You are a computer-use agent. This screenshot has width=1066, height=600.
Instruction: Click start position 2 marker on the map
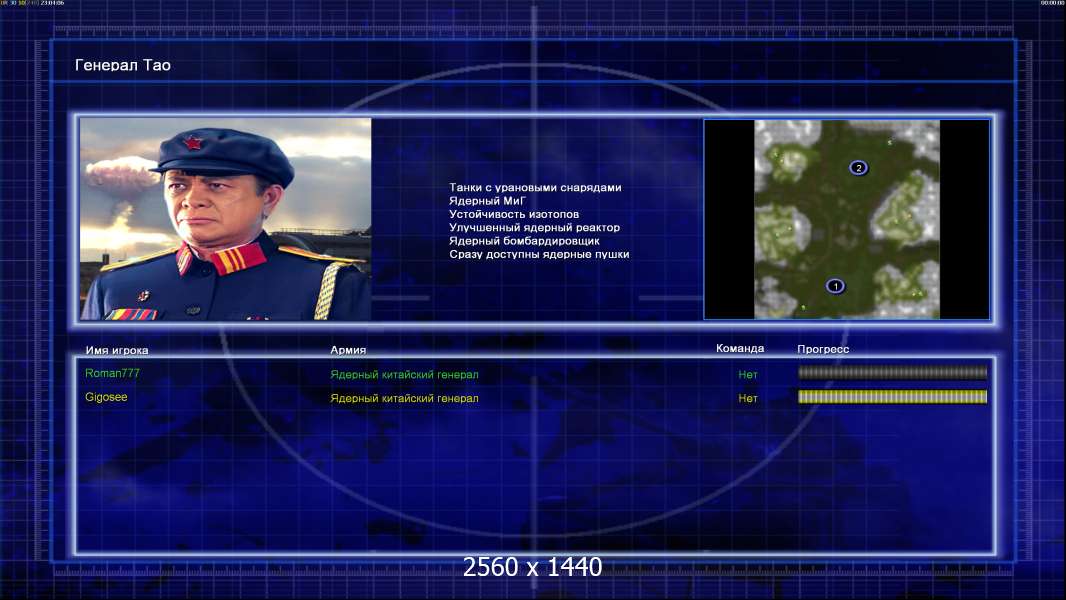point(858,168)
